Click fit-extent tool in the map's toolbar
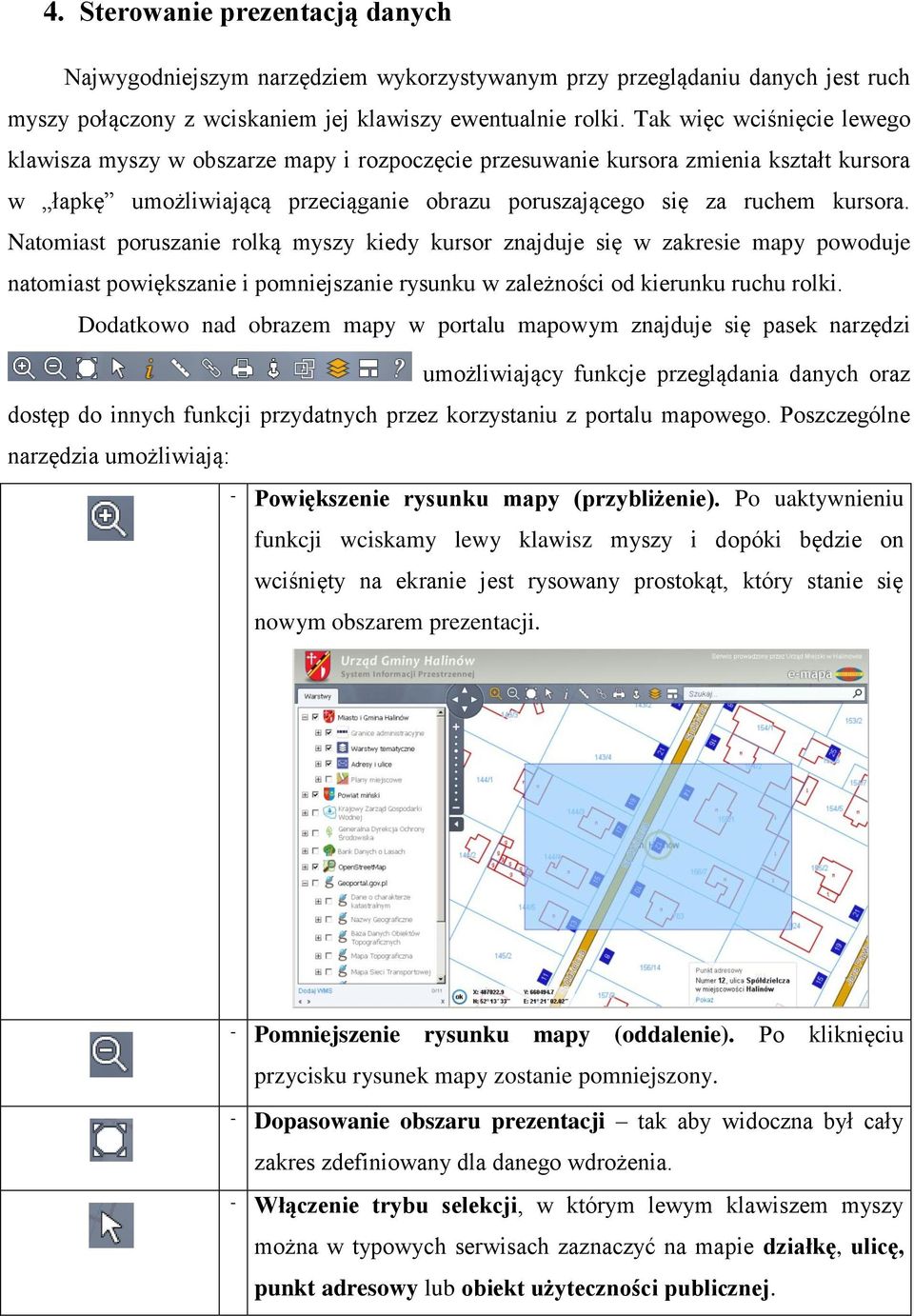This screenshot has height=1316, width=914. pyautogui.click(x=531, y=693)
